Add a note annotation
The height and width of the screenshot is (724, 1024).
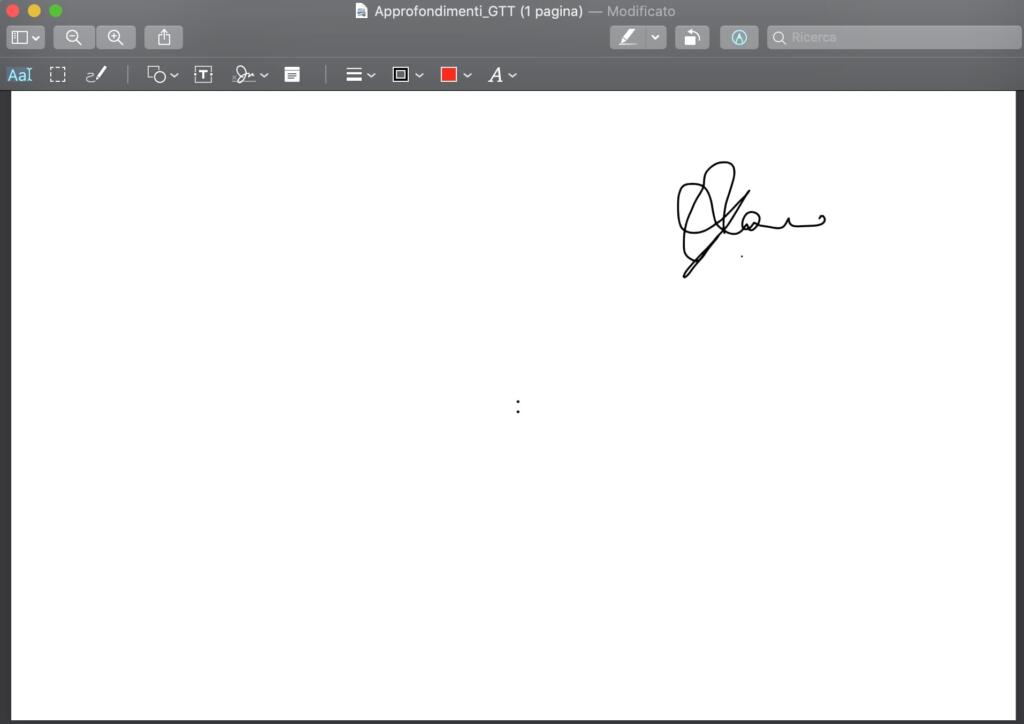(292, 75)
